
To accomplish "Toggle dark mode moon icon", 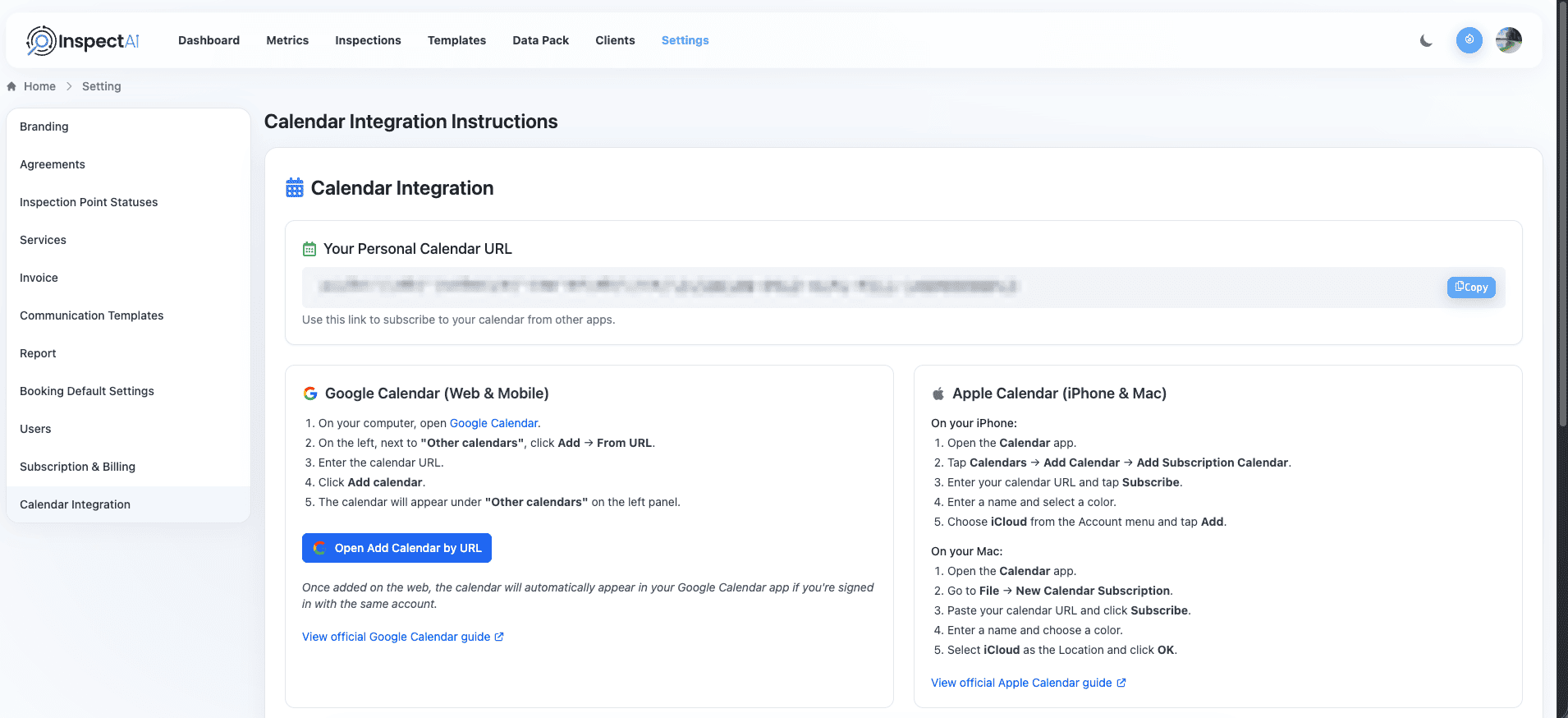I will (1426, 40).
